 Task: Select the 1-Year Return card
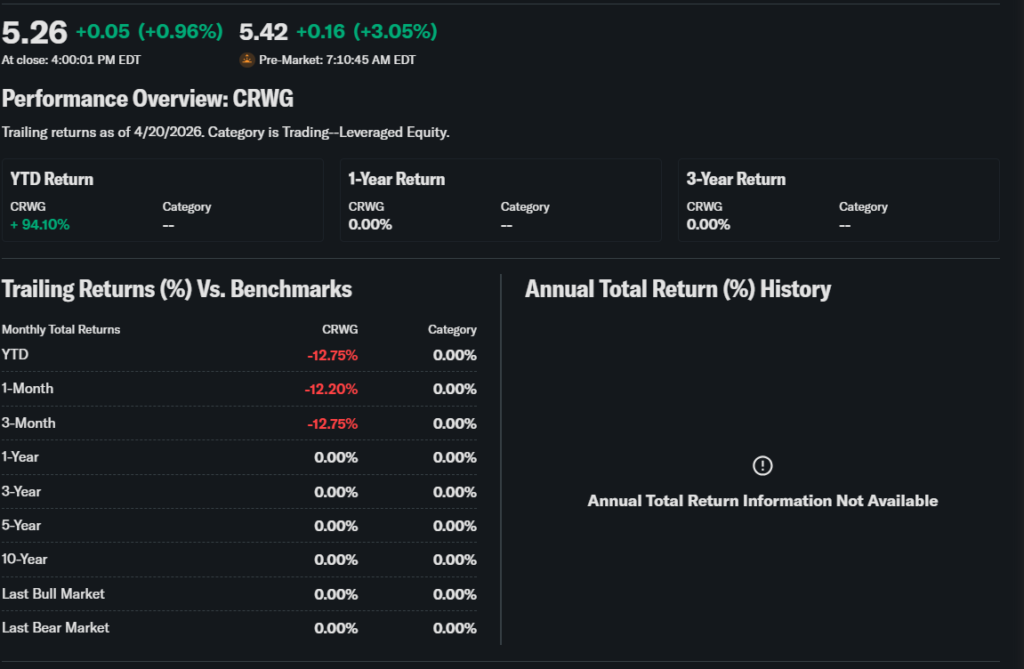pos(500,200)
